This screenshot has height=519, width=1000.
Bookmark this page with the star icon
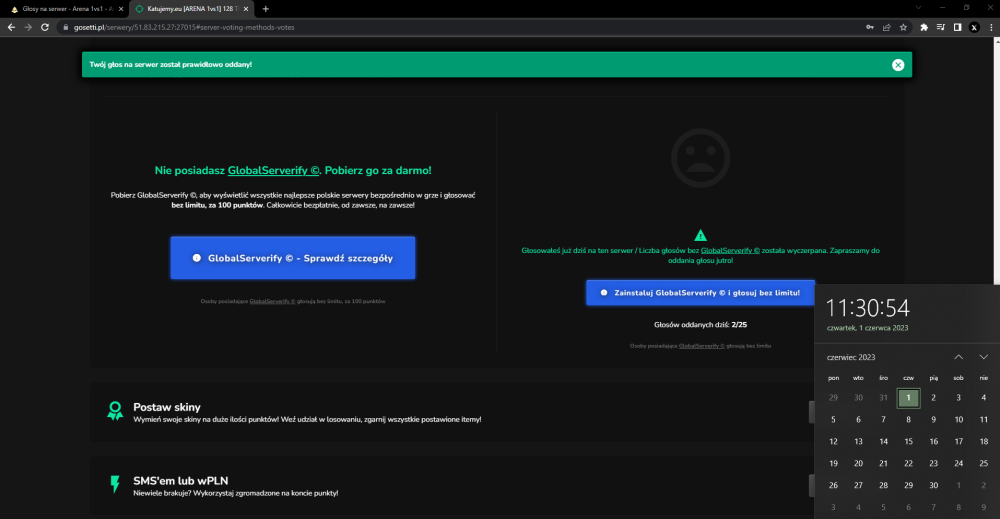903,27
